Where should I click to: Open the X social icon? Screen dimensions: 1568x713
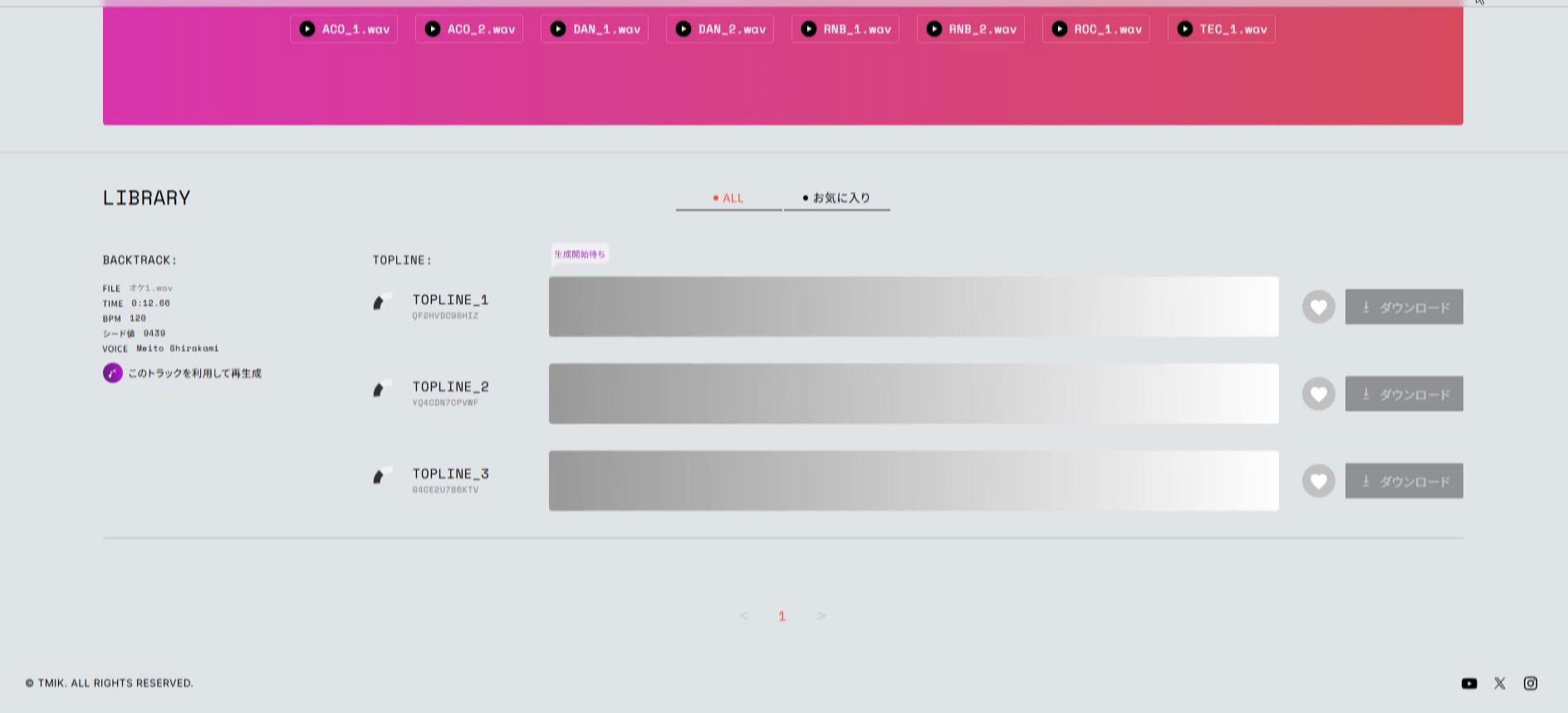click(x=1500, y=683)
